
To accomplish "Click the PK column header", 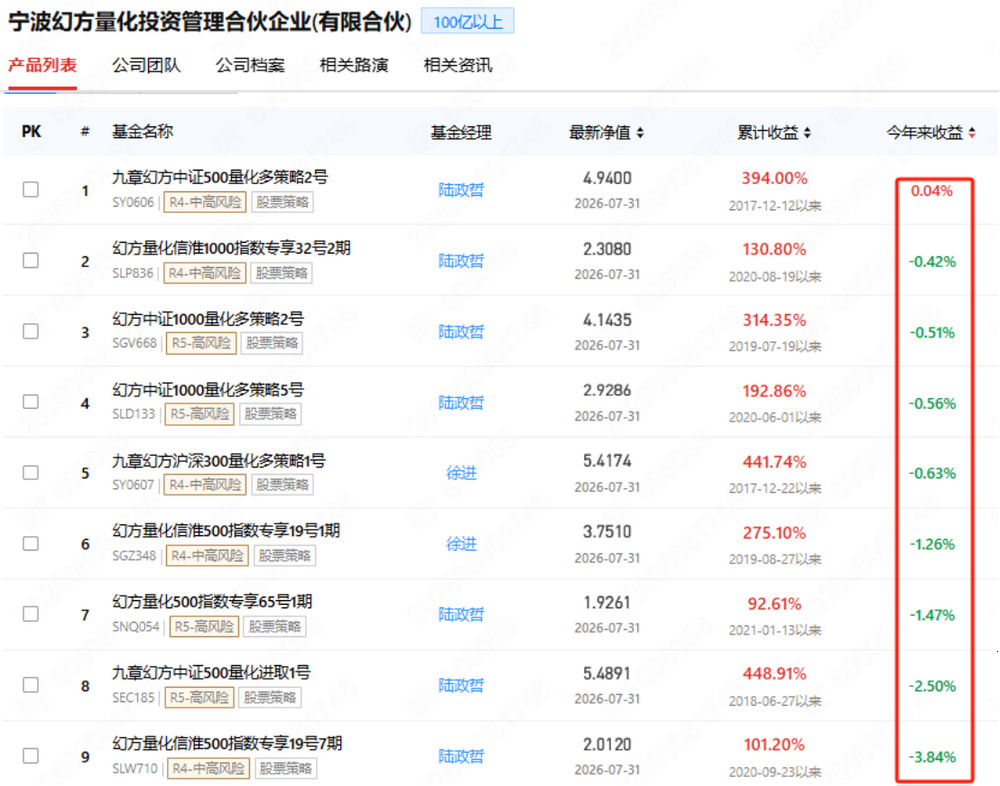I will [x=31, y=131].
